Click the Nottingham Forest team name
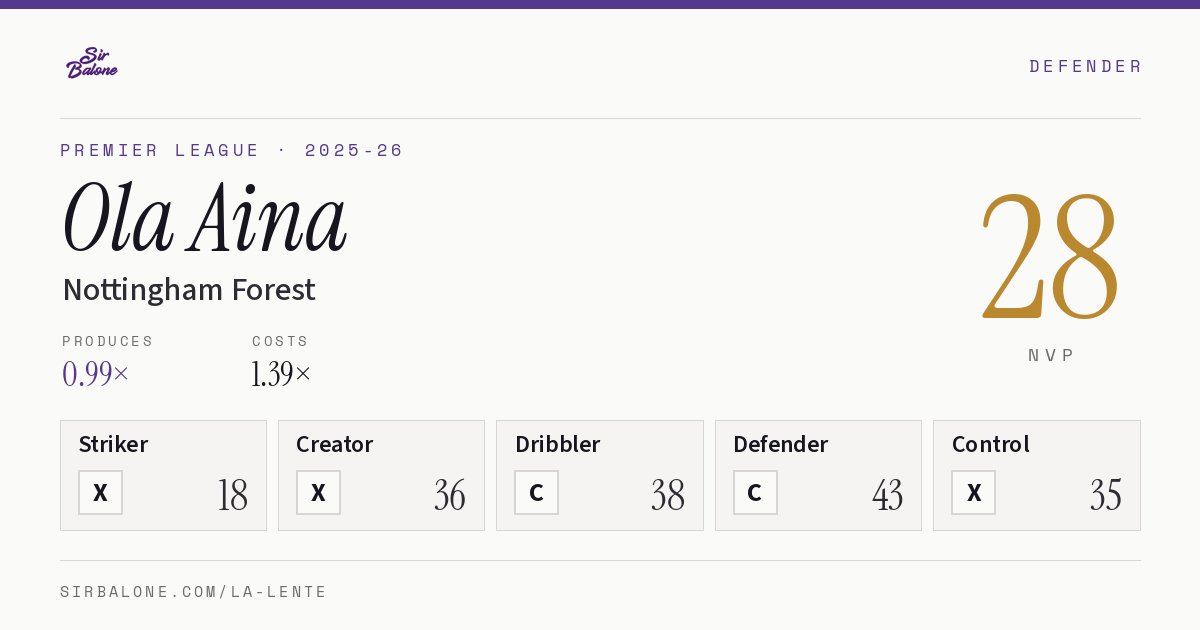Screen dimensions: 1200x630 coord(189,290)
